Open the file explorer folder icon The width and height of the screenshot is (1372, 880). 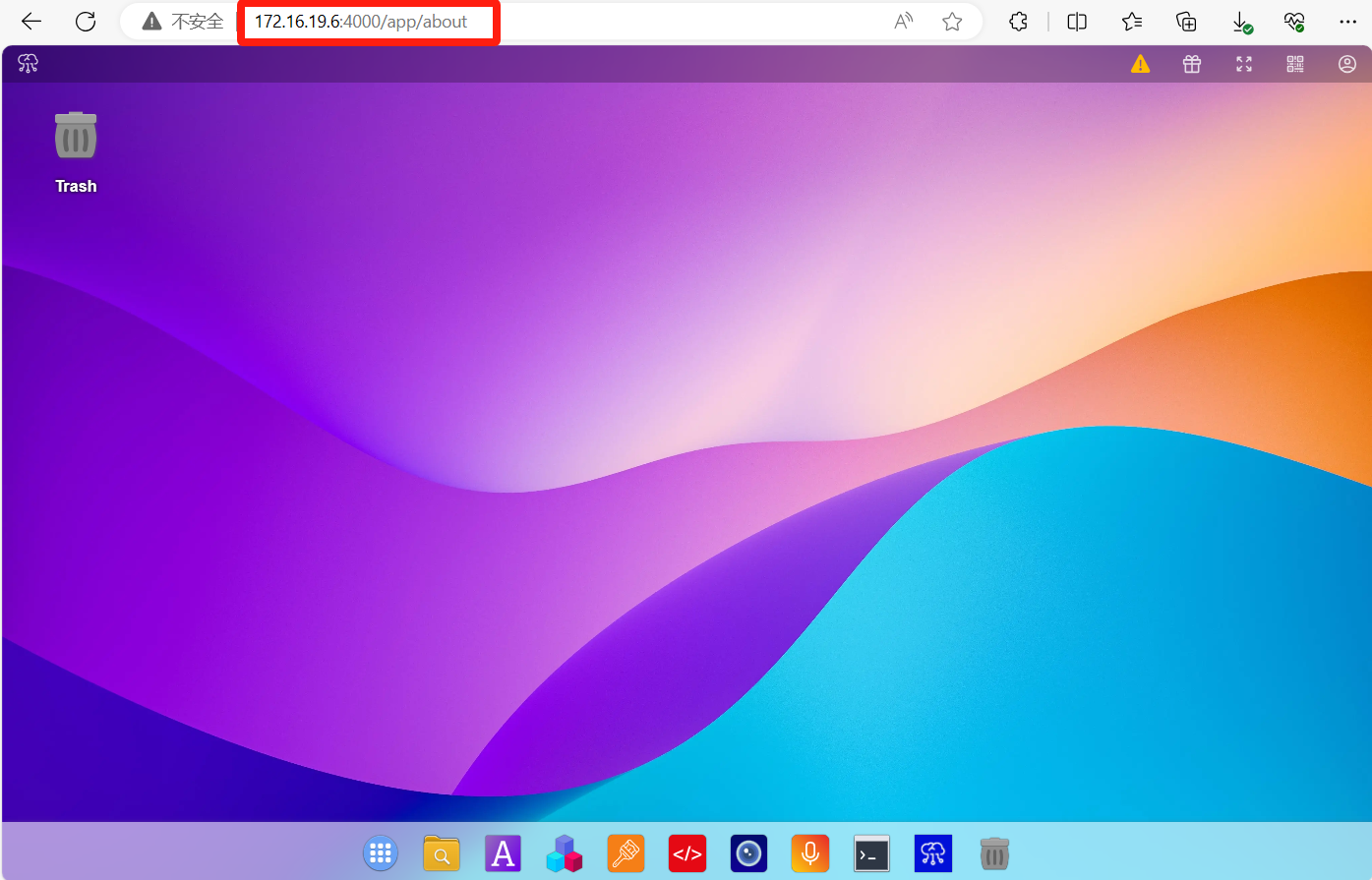(x=442, y=853)
